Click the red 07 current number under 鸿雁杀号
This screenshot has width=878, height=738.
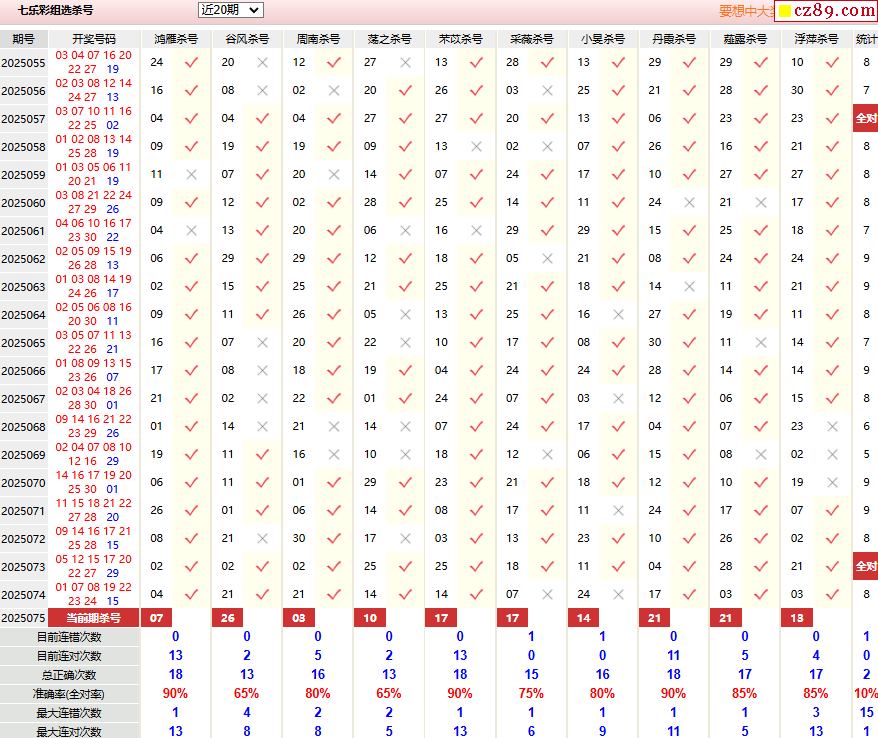156,618
